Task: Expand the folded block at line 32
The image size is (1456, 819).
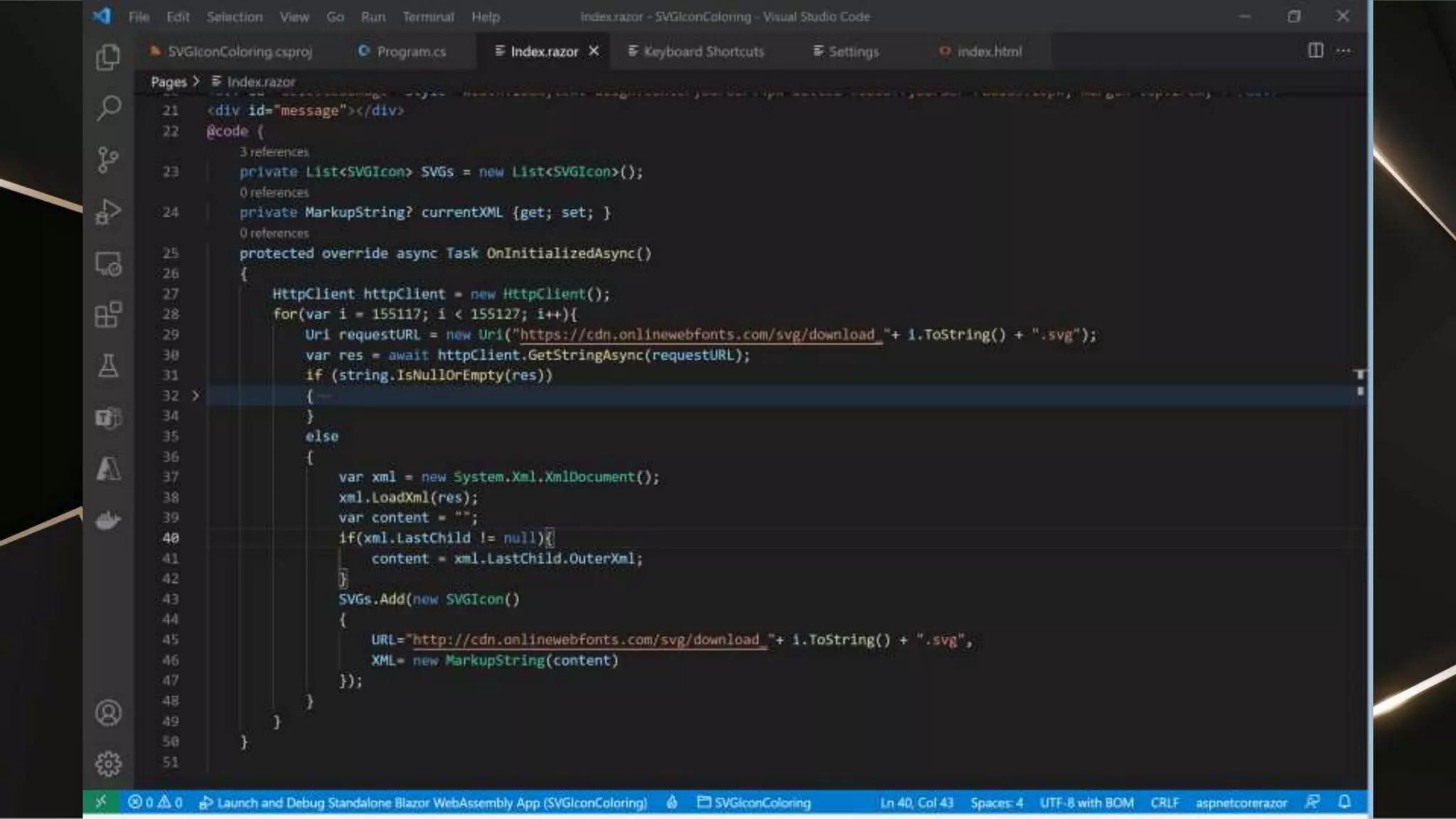Action: click(196, 395)
